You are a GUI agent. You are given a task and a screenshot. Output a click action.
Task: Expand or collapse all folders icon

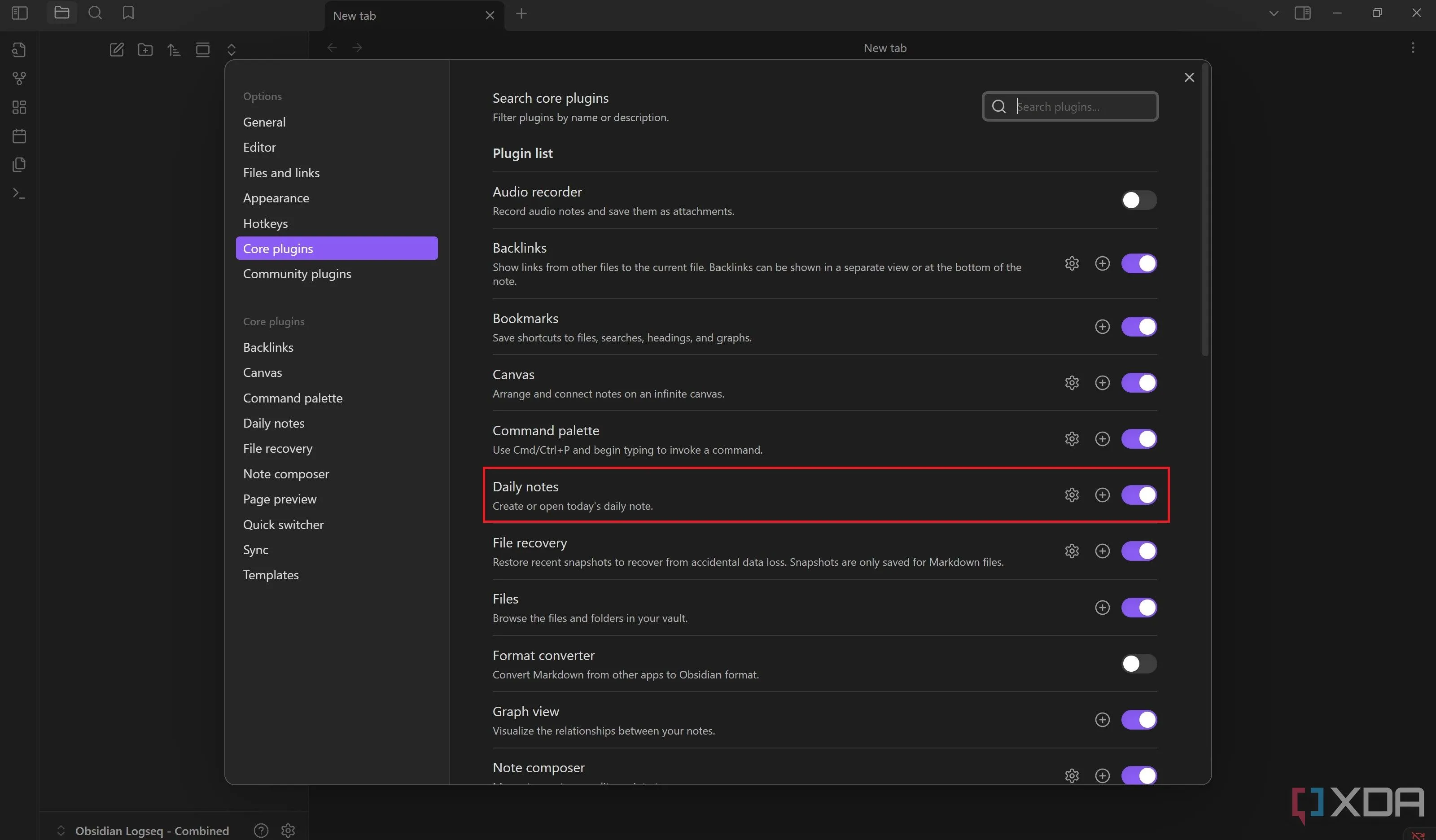pyautogui.click(x=232, y=49)
